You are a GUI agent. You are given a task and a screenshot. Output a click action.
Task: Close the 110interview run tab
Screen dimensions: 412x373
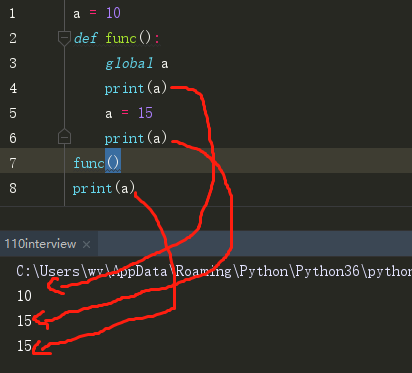click(x=87, y=245)
